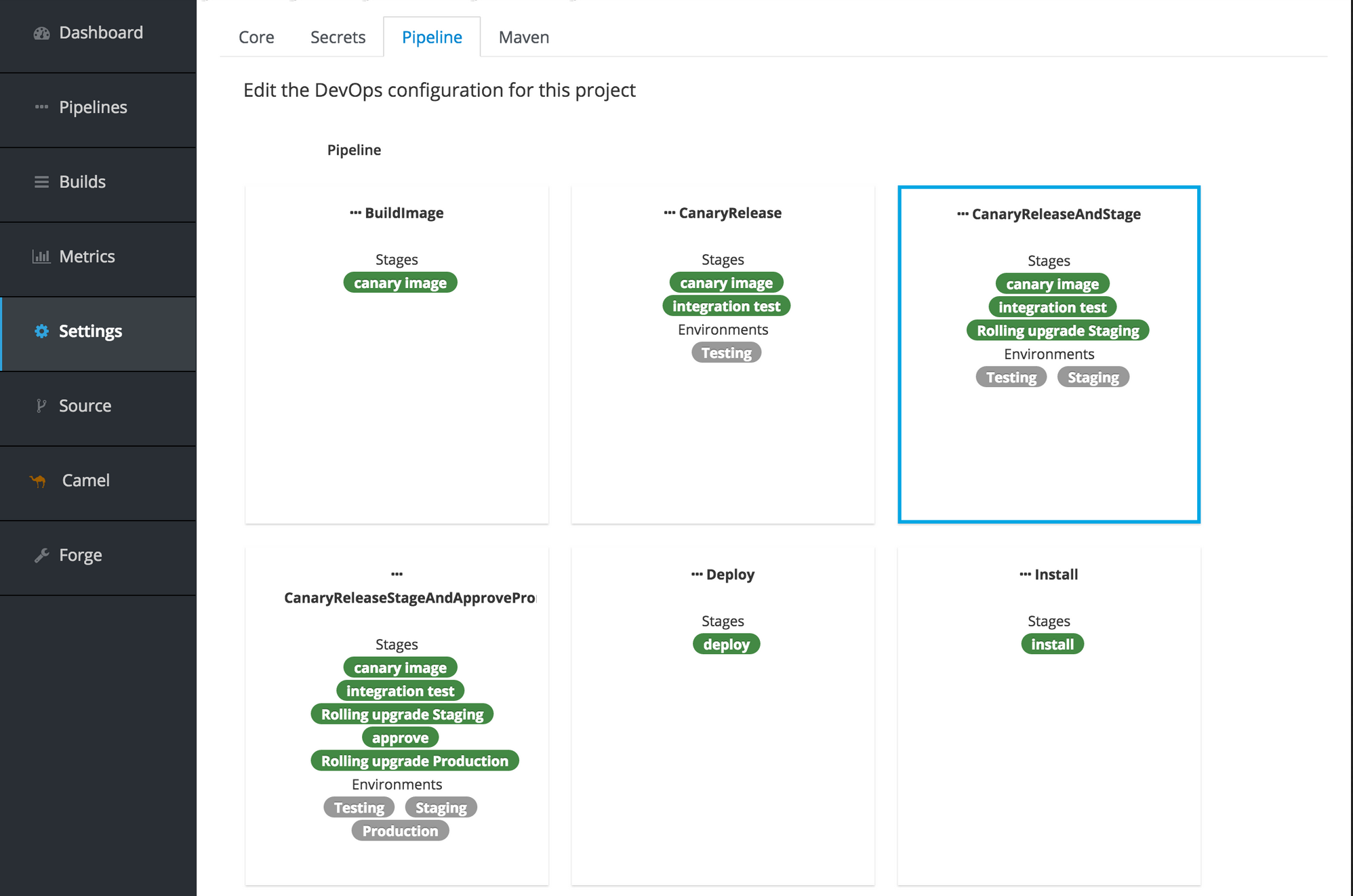Screen dimensions: 1353x896
Task: Click the Settings gear icon
Action: [41, 331]
